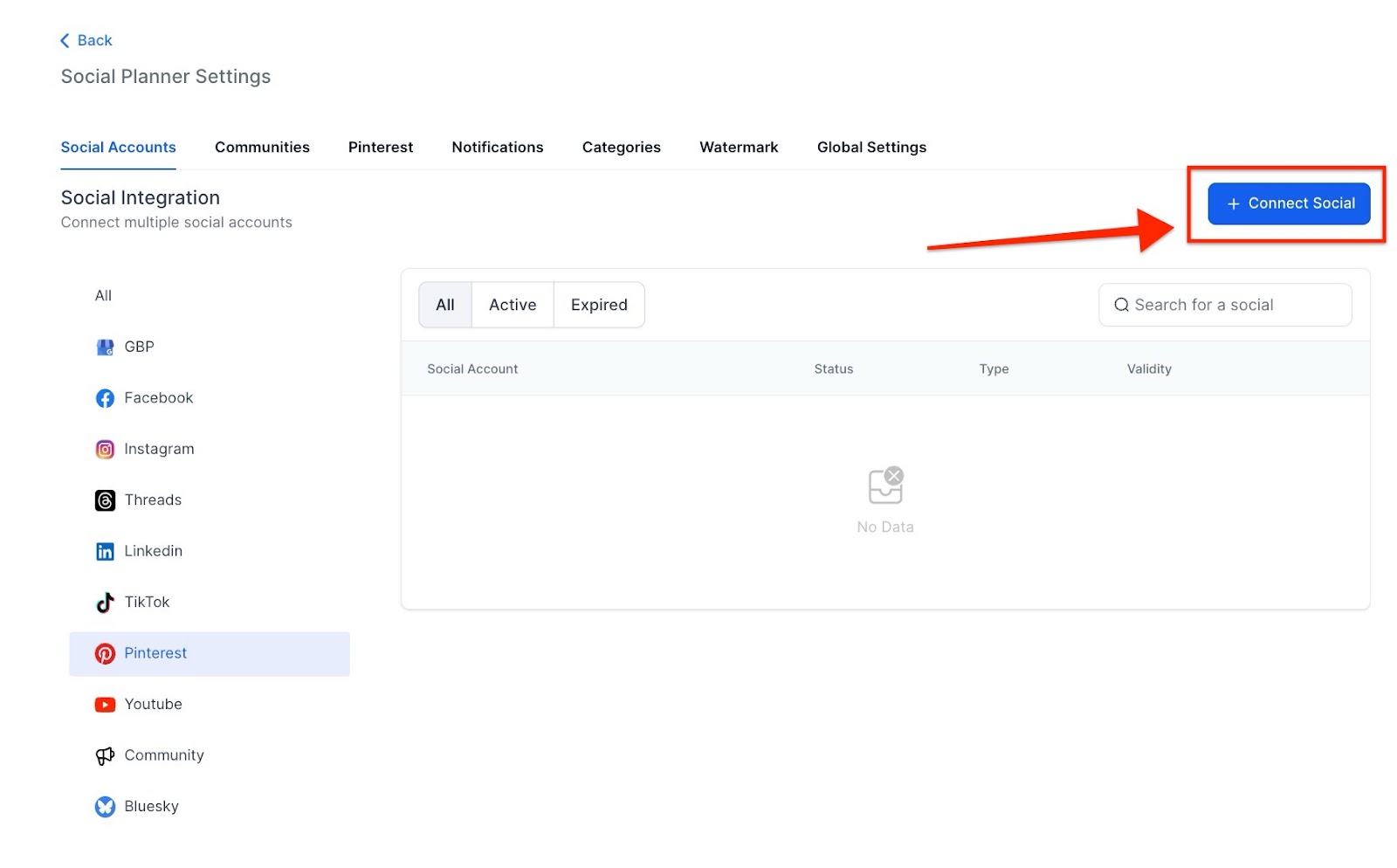Choose the Bluesky butterfly icon
1397x868 pixels.
point(105,807)
